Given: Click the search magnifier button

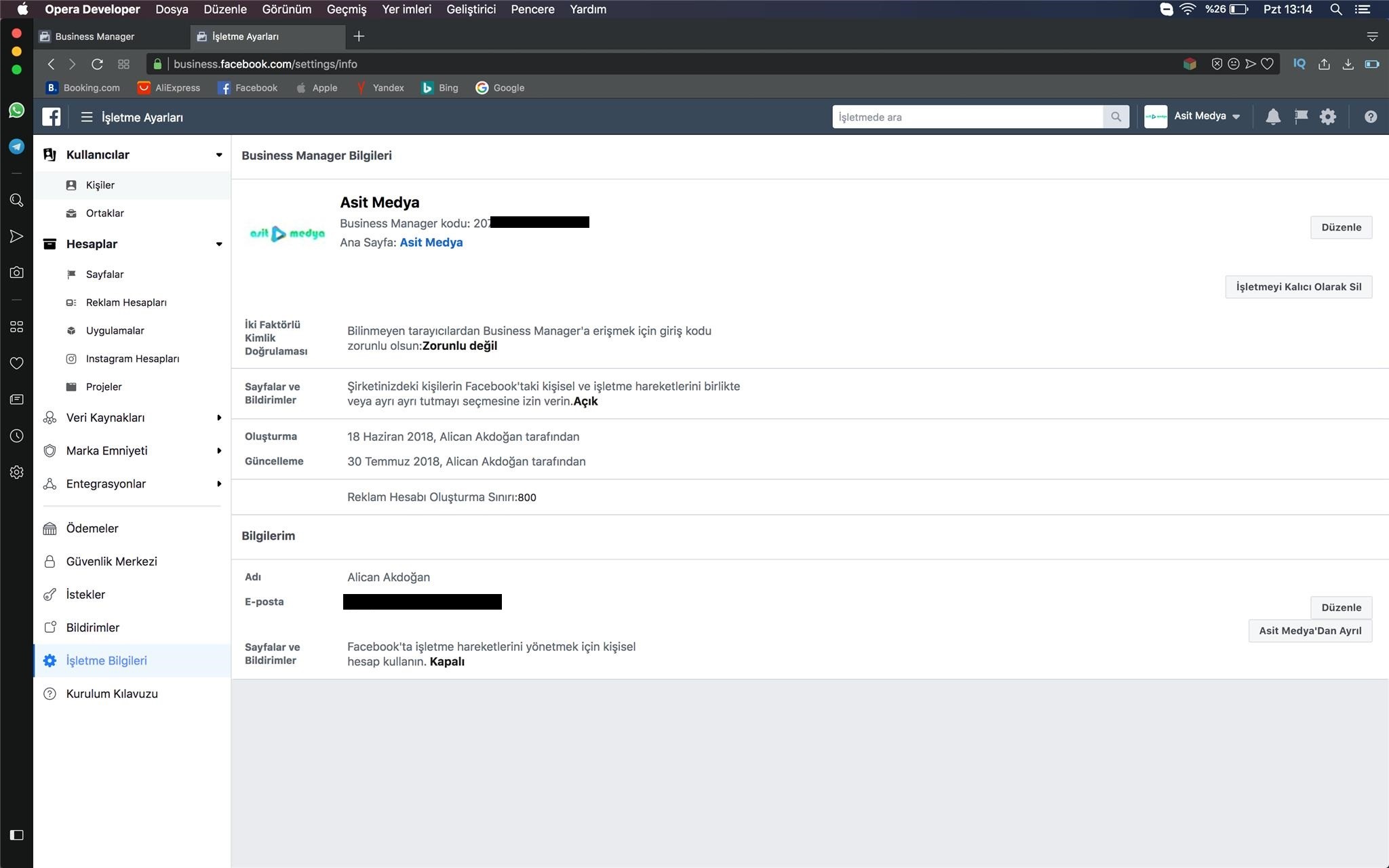Looking at the screenshot, I should [x=1116, y=117].
